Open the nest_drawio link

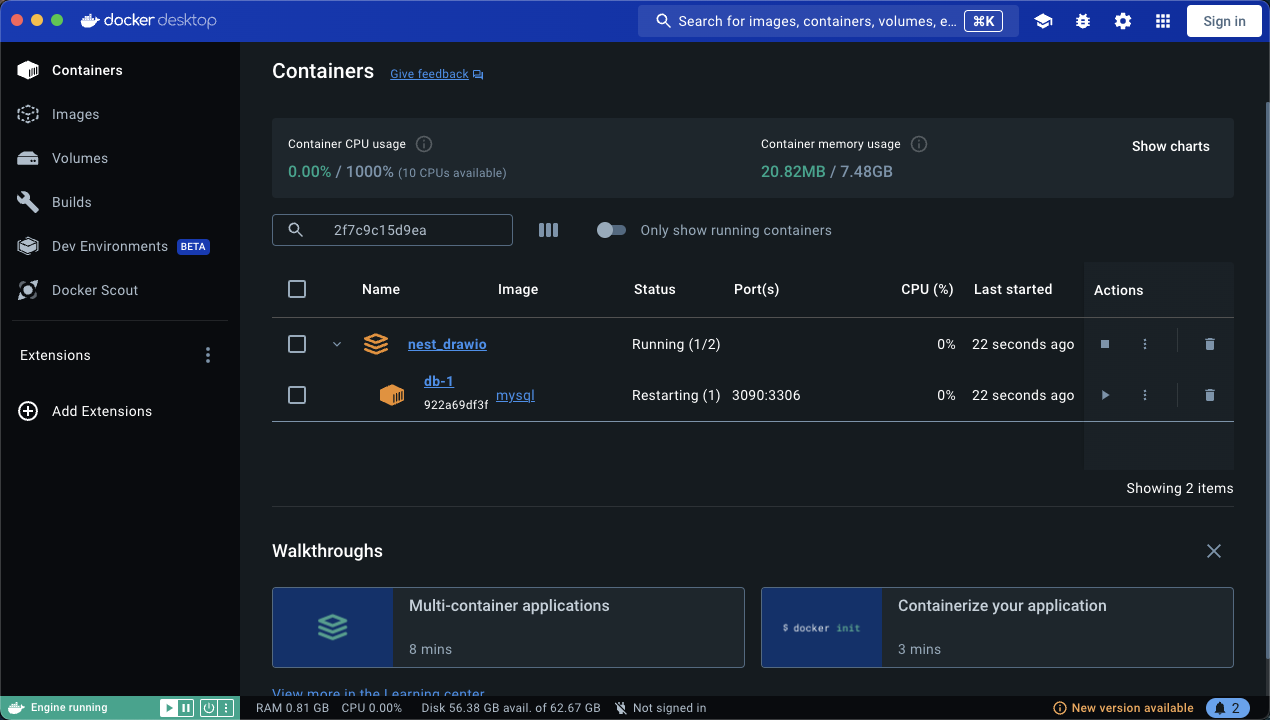coord(447,344)
